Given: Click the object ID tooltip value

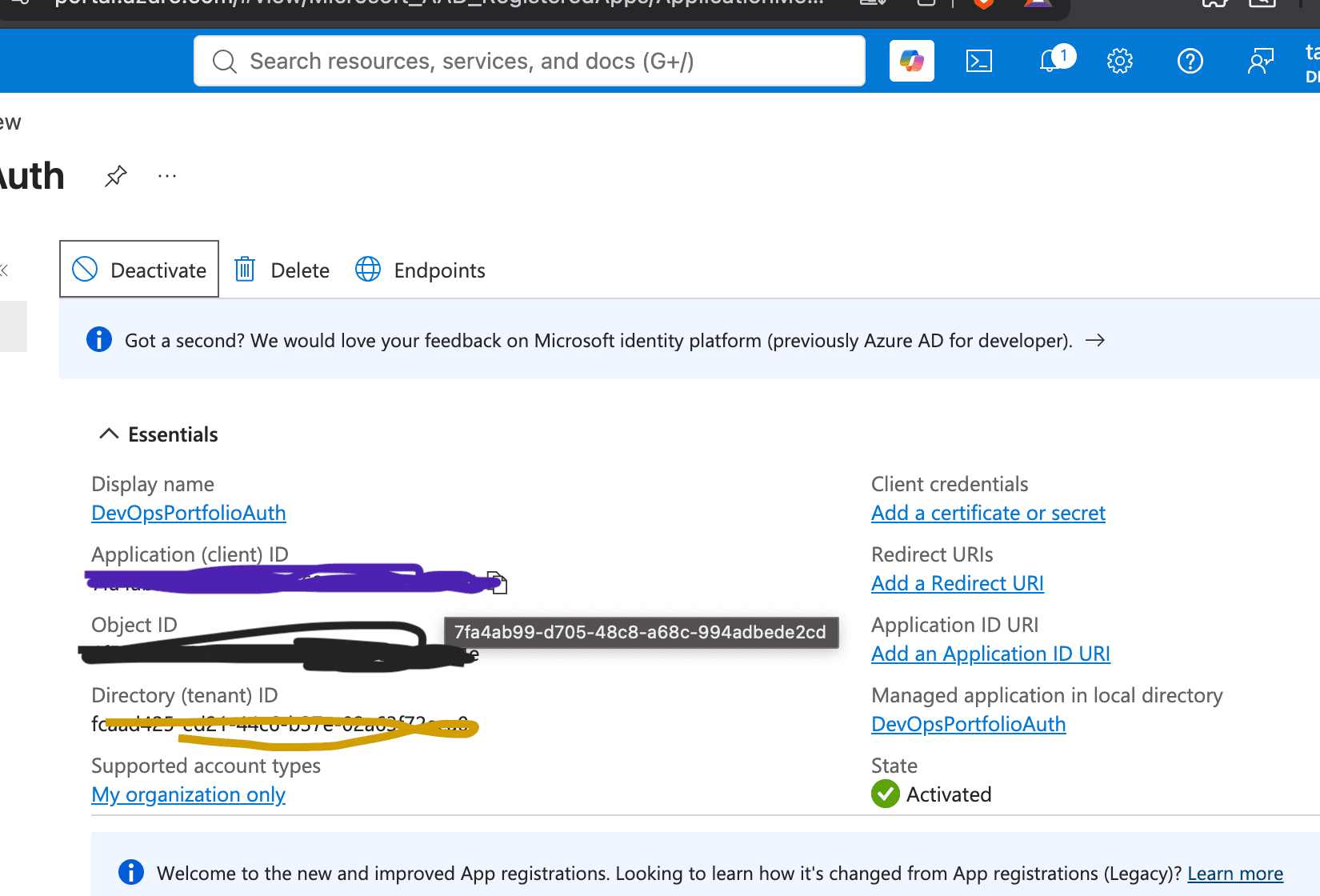Looking at the screenshot, I should (x=641, y=632).
